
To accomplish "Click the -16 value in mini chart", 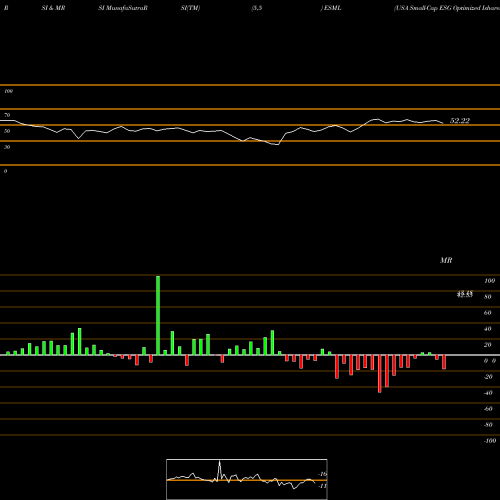I will click(x=322, y=474).
